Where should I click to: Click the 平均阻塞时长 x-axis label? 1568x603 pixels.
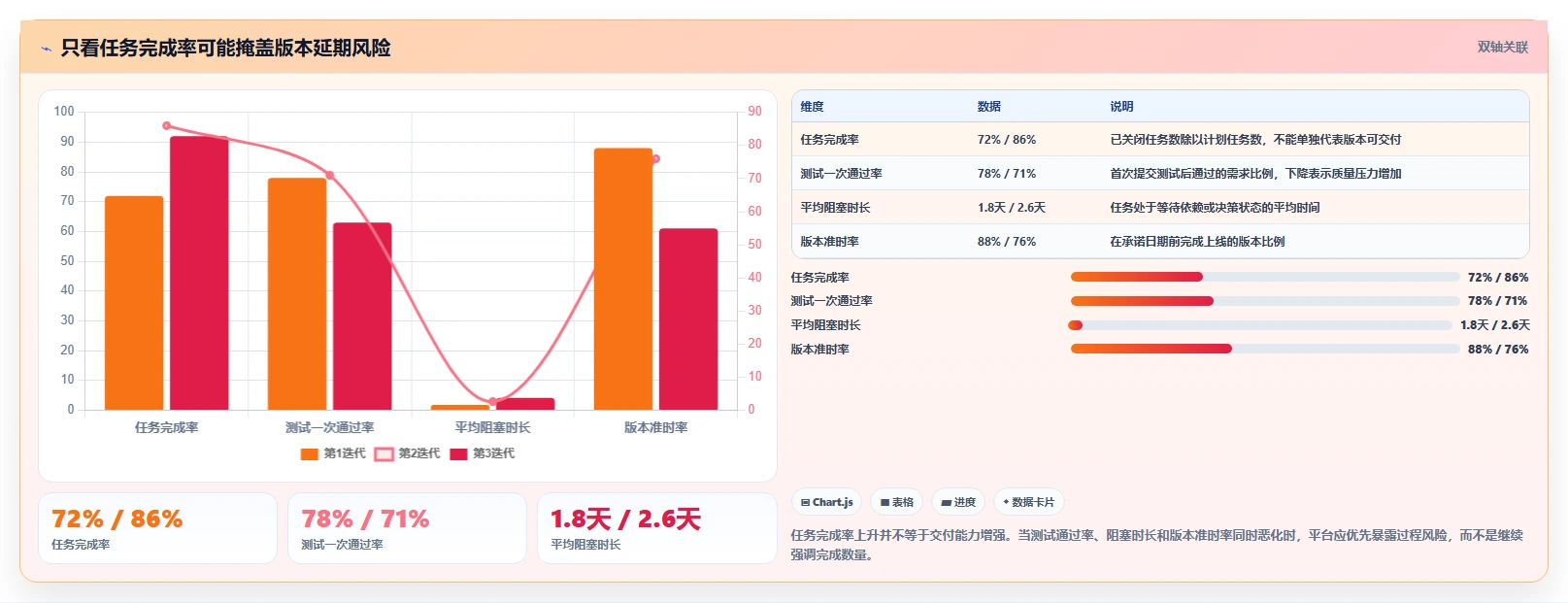[x=493, y=427]
